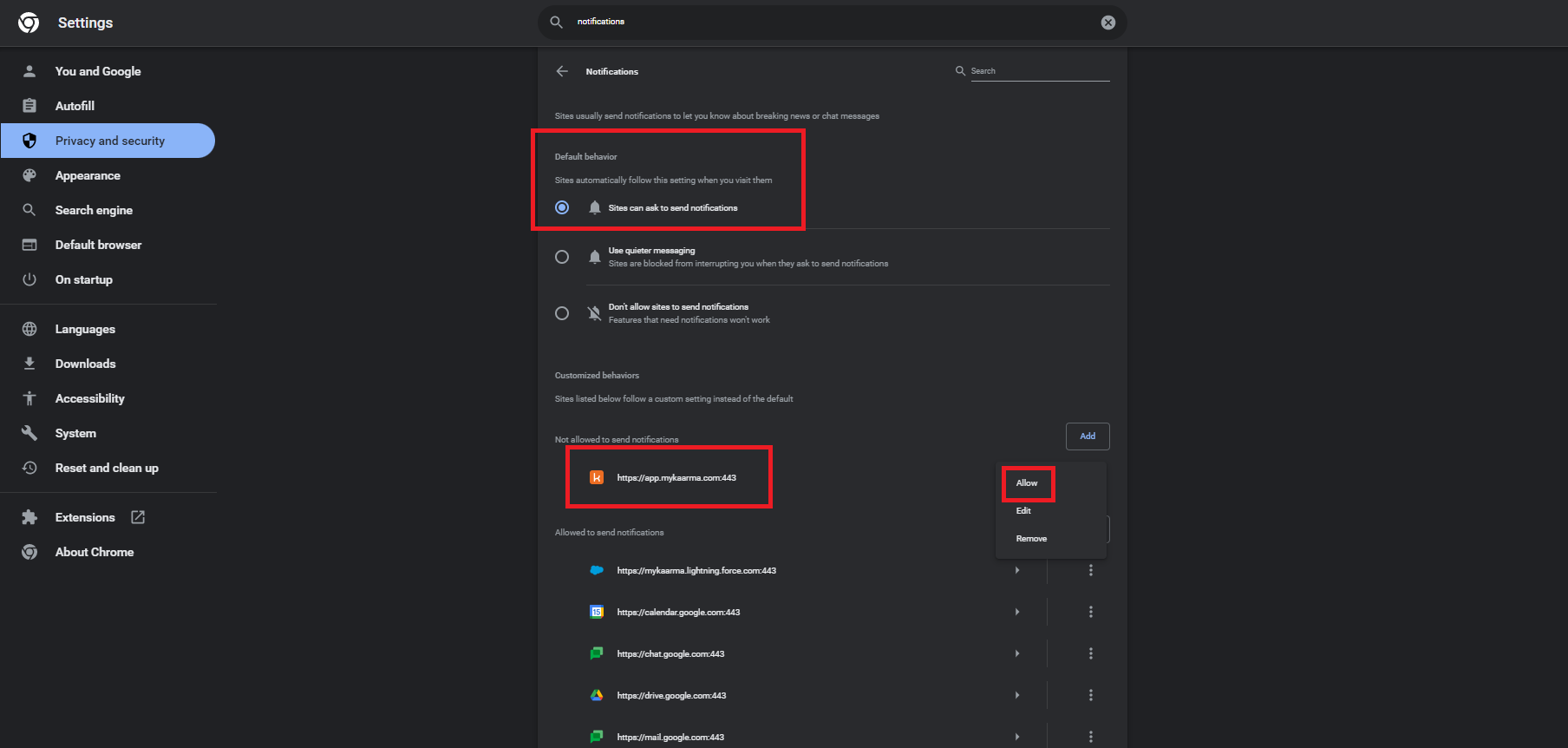Select 'Don't allow sites to send notifications'
1568x748 pixels.
click(x=562, y=313)
